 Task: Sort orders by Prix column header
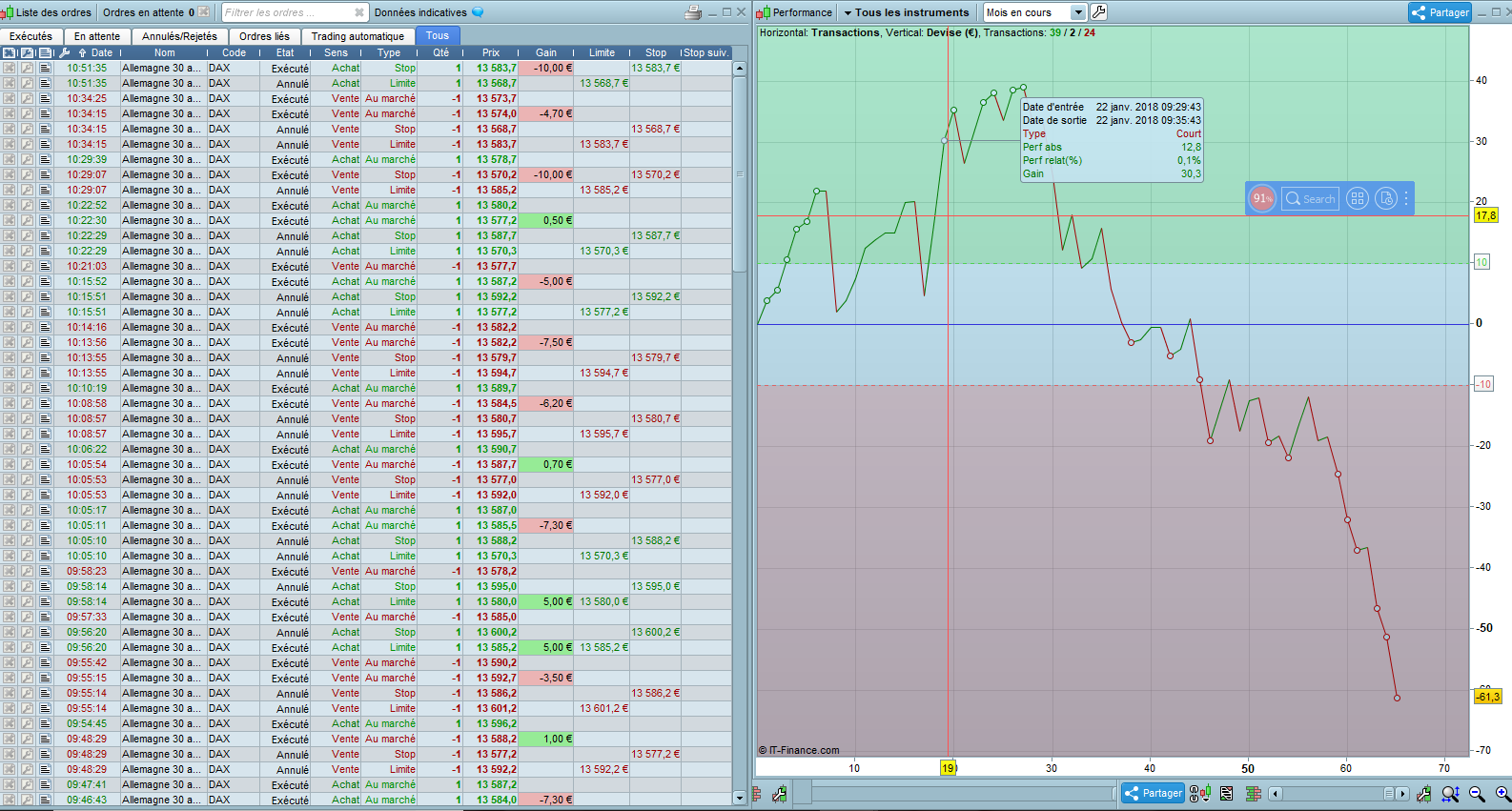coord(491,52)
